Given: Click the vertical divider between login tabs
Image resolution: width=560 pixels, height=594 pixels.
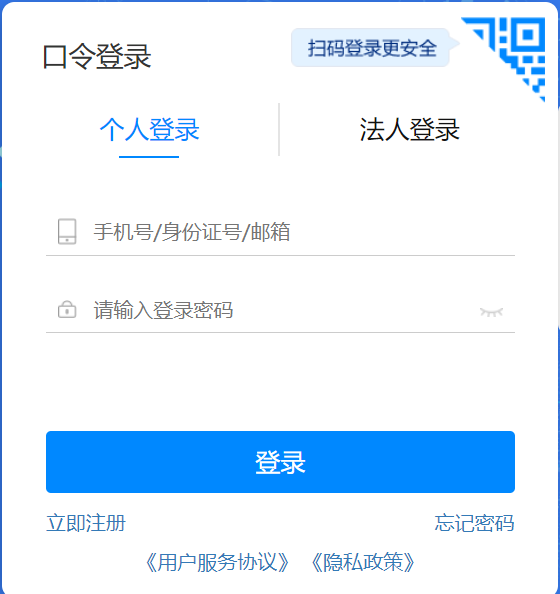Looking at the screenshot, I should 279,129.
